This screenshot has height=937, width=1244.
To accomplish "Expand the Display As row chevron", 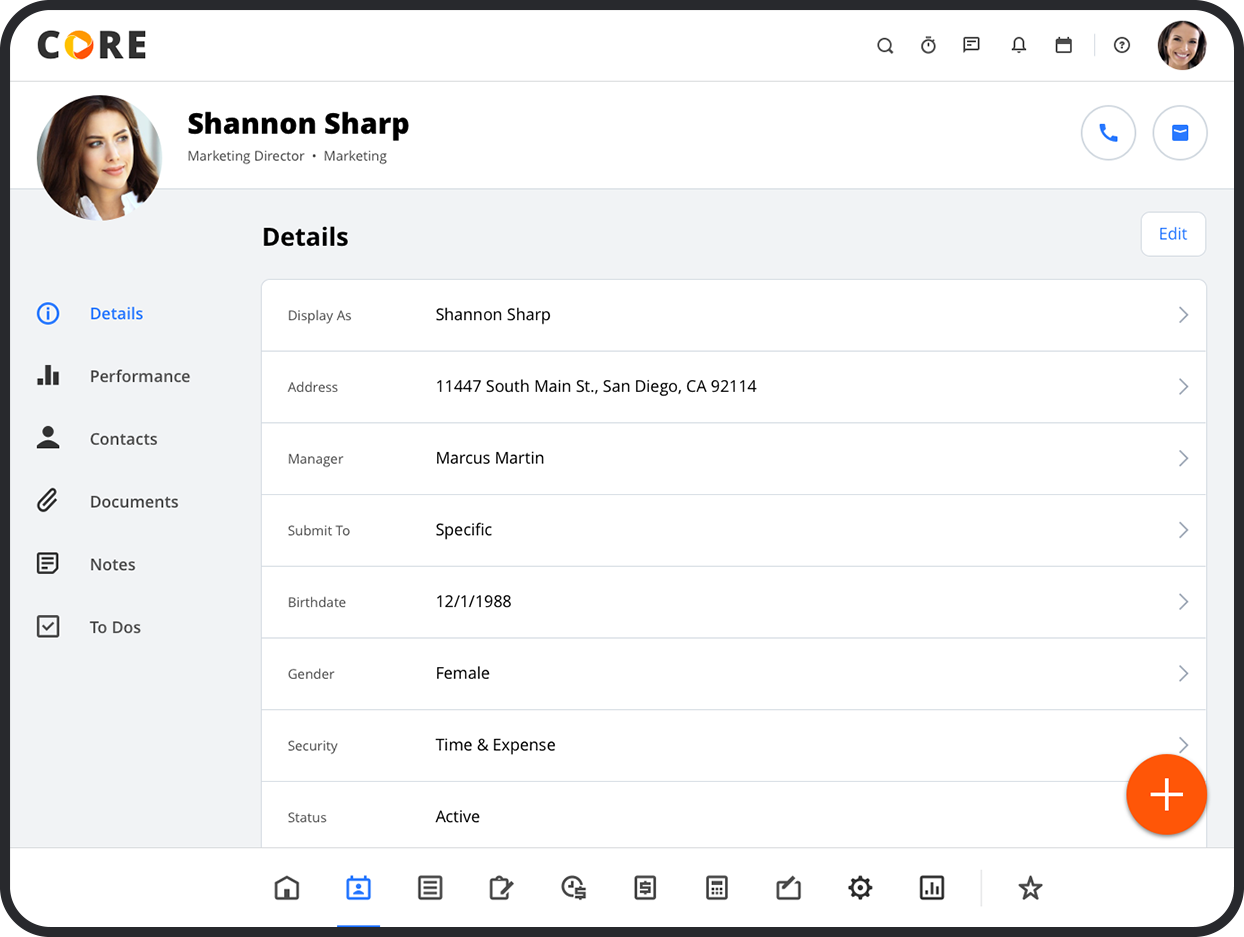I will pyautogui.click(x=1183, y=315).
